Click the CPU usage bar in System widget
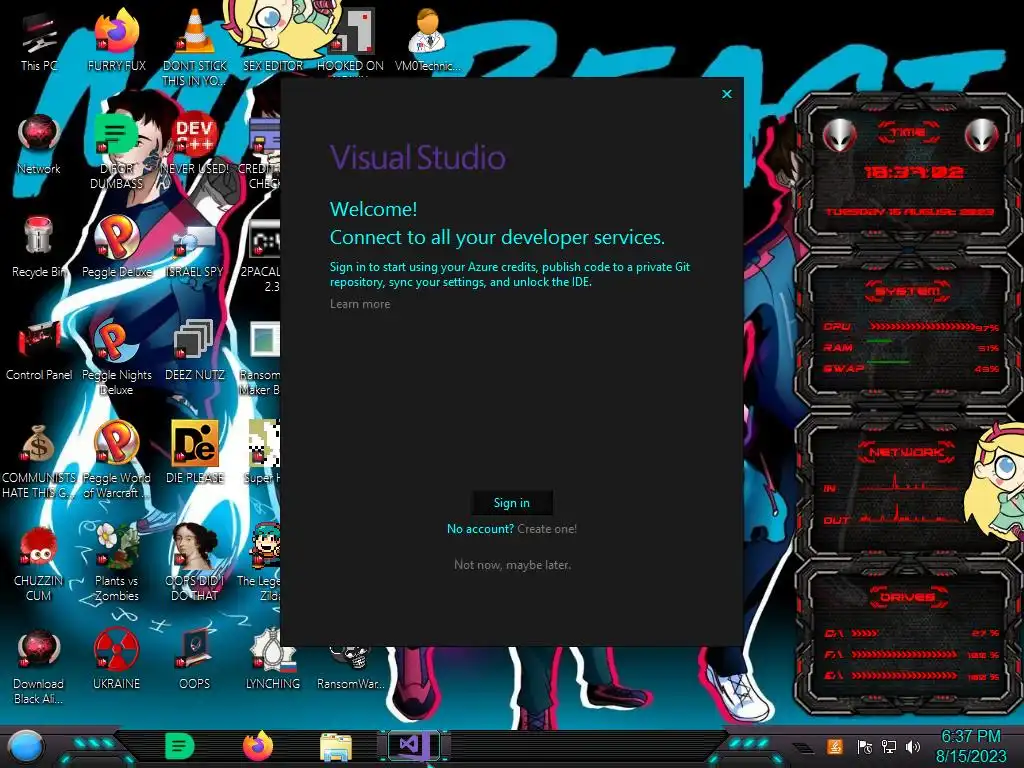The image size is (1024, 768). [x=922, y=327]
